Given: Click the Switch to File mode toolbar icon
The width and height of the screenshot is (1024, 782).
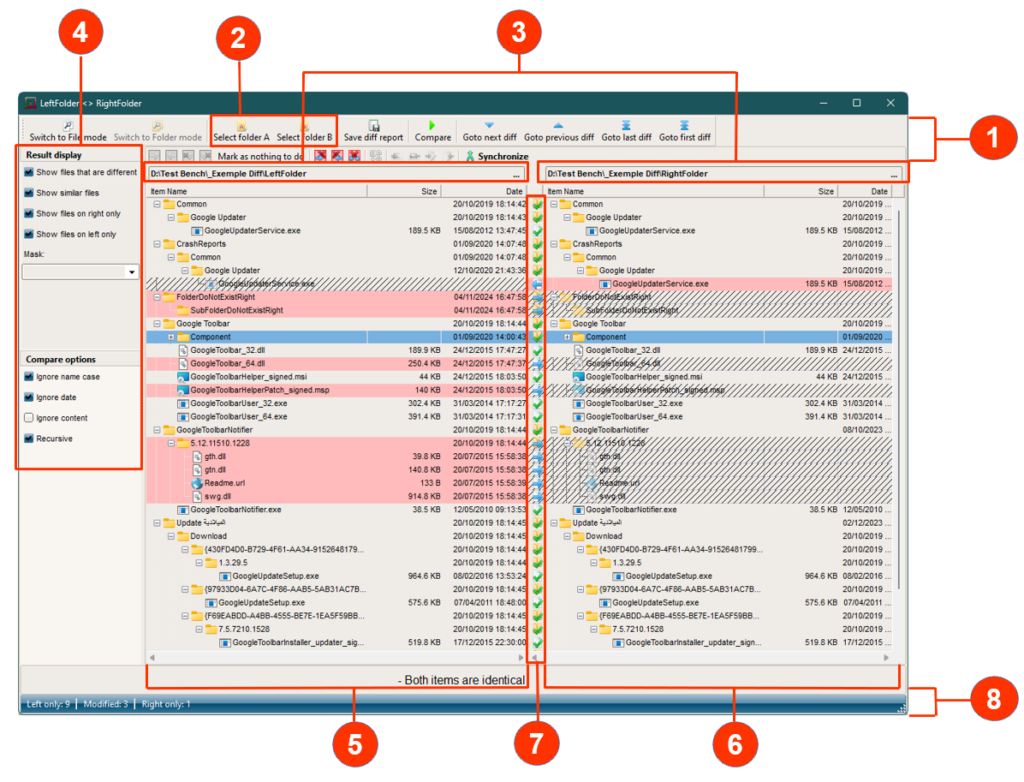Looking at the screenshot, I should (67, 125).
